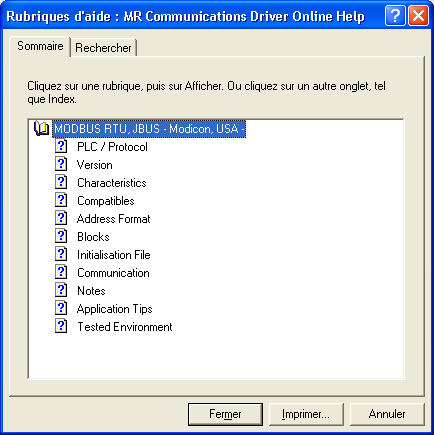The width and height of the screenshot is (434, 435).
Task: Click the question icon beside Communication
Action: (61, 272)
